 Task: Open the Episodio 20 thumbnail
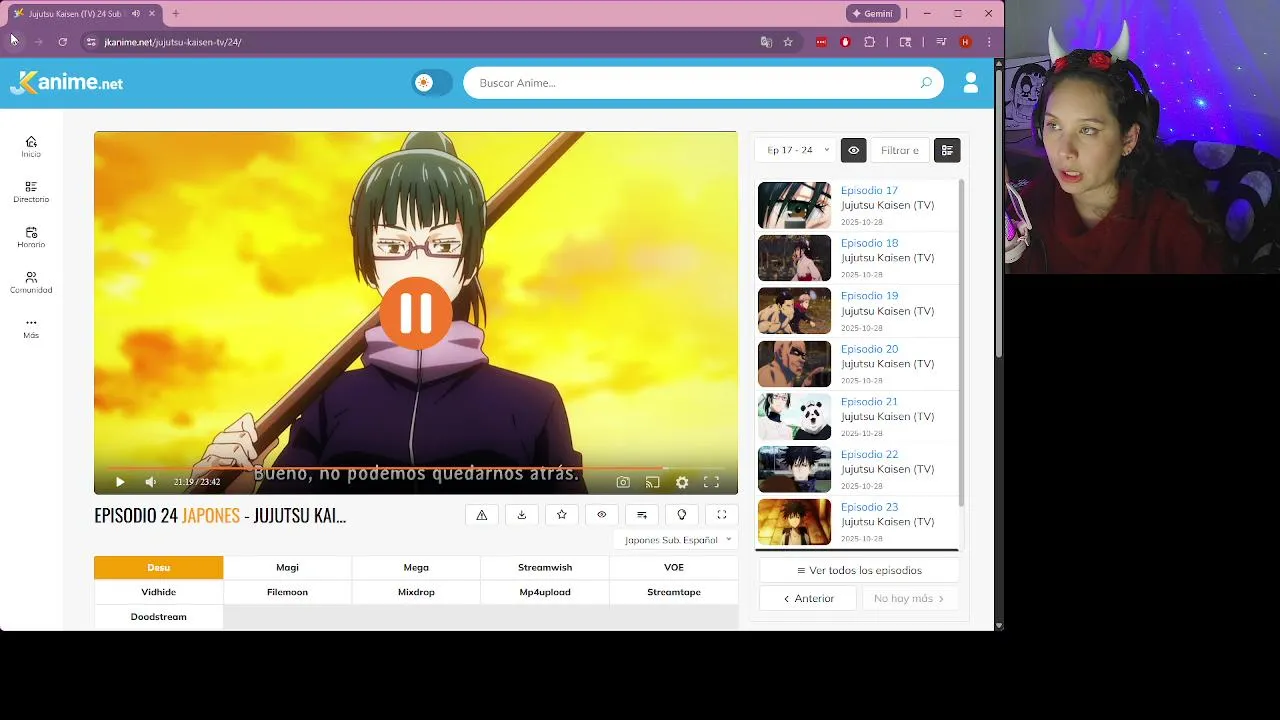click(794, 364)
